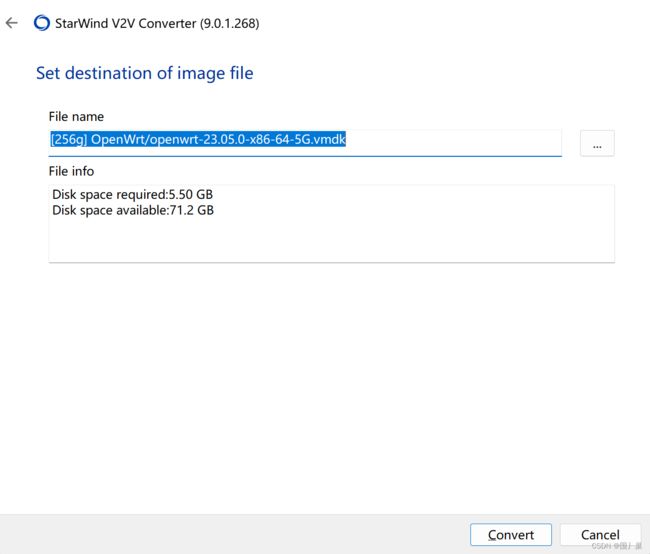Screen dimensions: 650x554
Task: Click the 'File info' label
Action: click(71, 171)
